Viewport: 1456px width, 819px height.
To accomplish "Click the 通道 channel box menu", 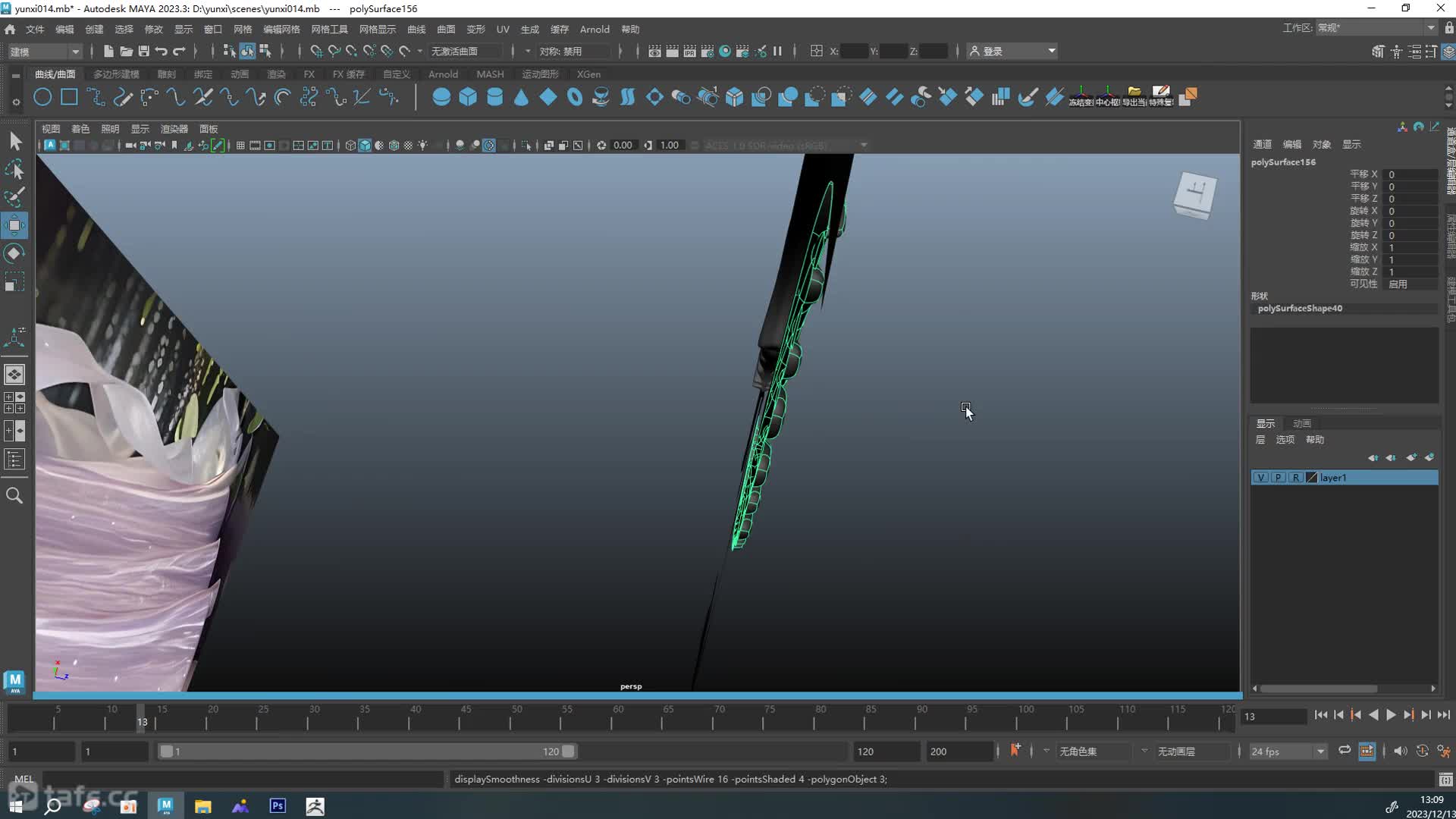I will (x=1262, y=144).
